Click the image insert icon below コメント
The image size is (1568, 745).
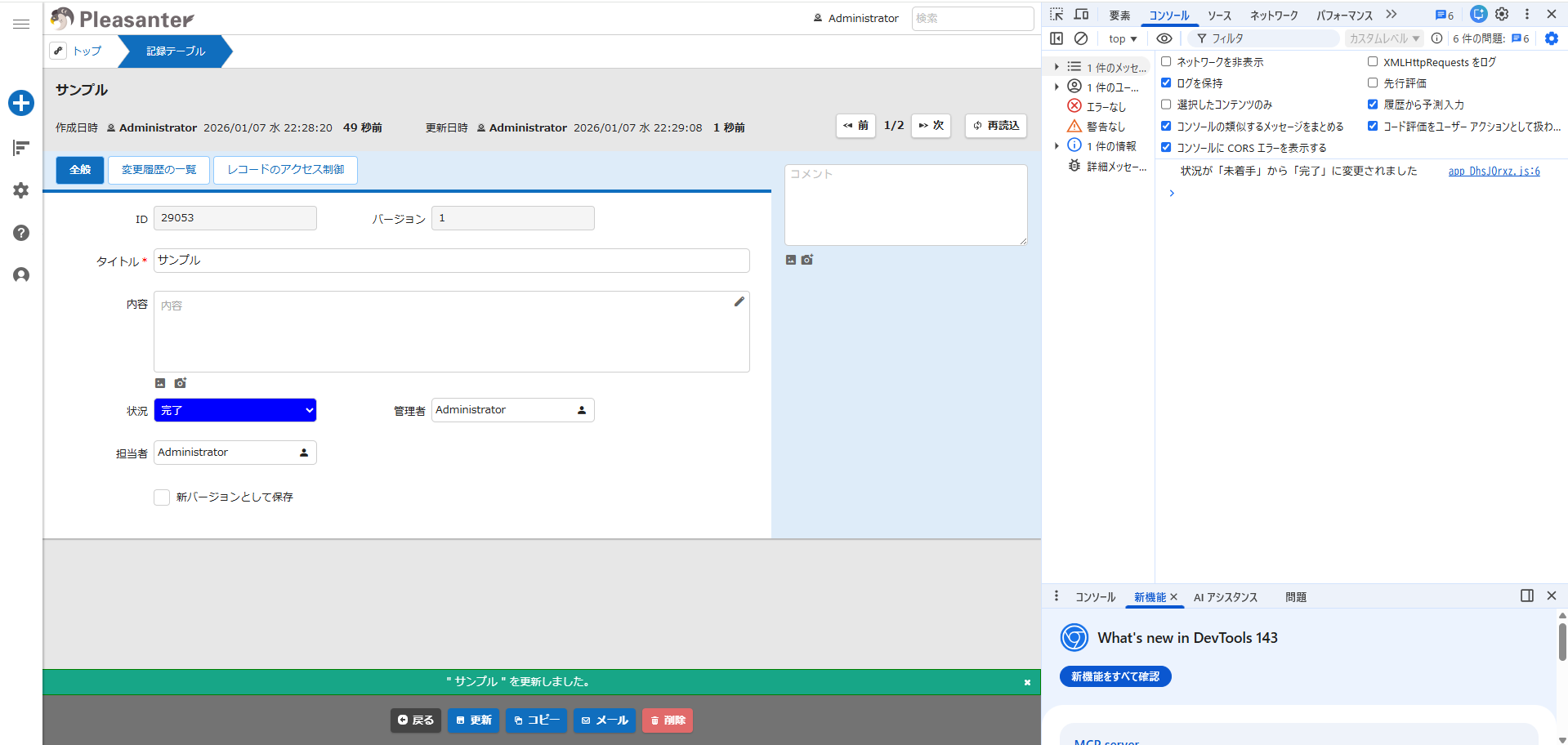790,260
